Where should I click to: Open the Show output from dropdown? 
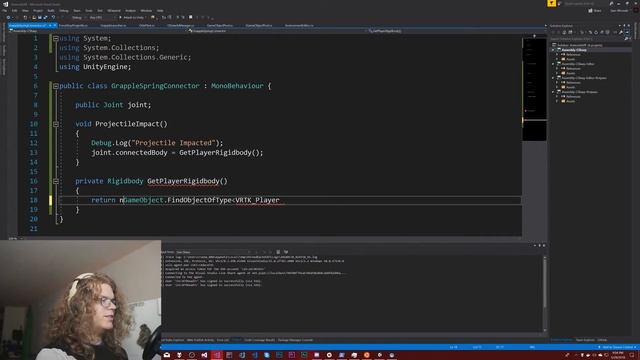coord(213,252)
